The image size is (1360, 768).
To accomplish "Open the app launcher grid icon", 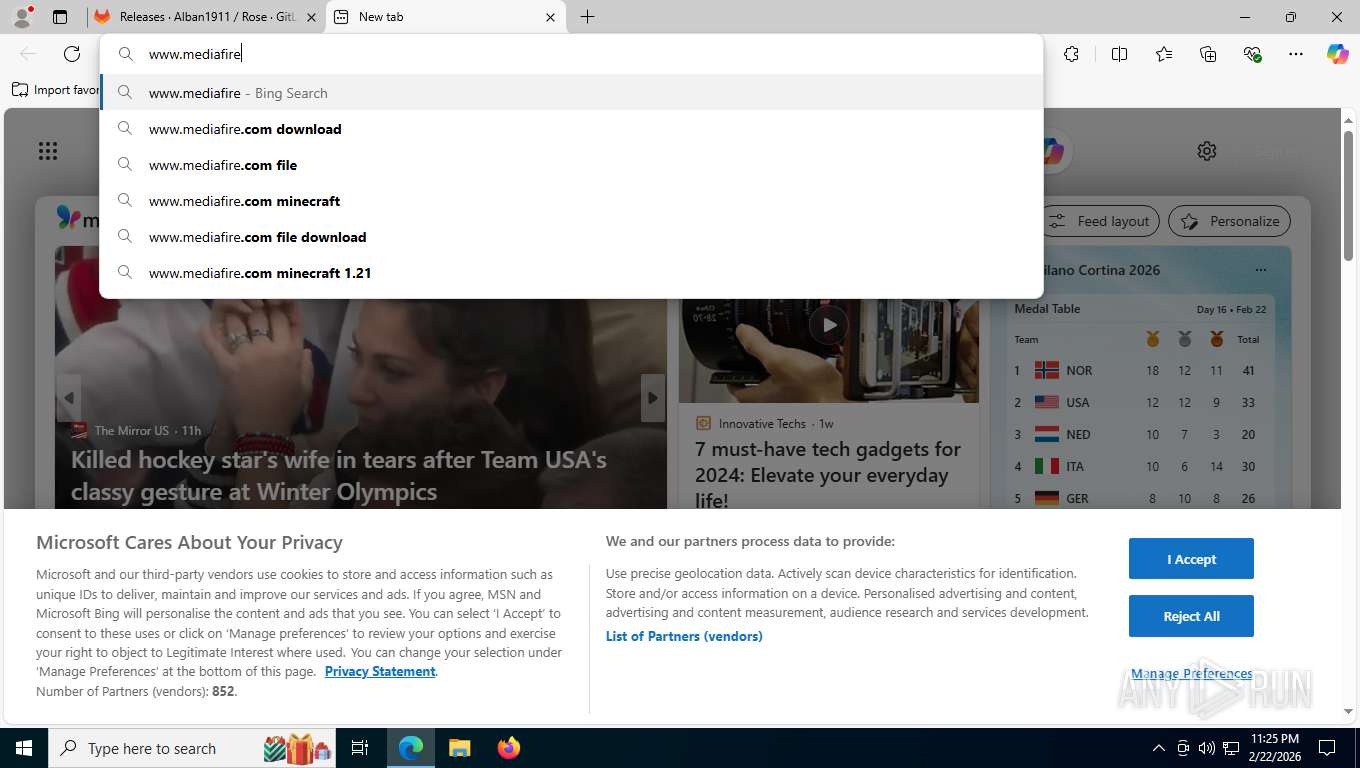I will [48, 151].
